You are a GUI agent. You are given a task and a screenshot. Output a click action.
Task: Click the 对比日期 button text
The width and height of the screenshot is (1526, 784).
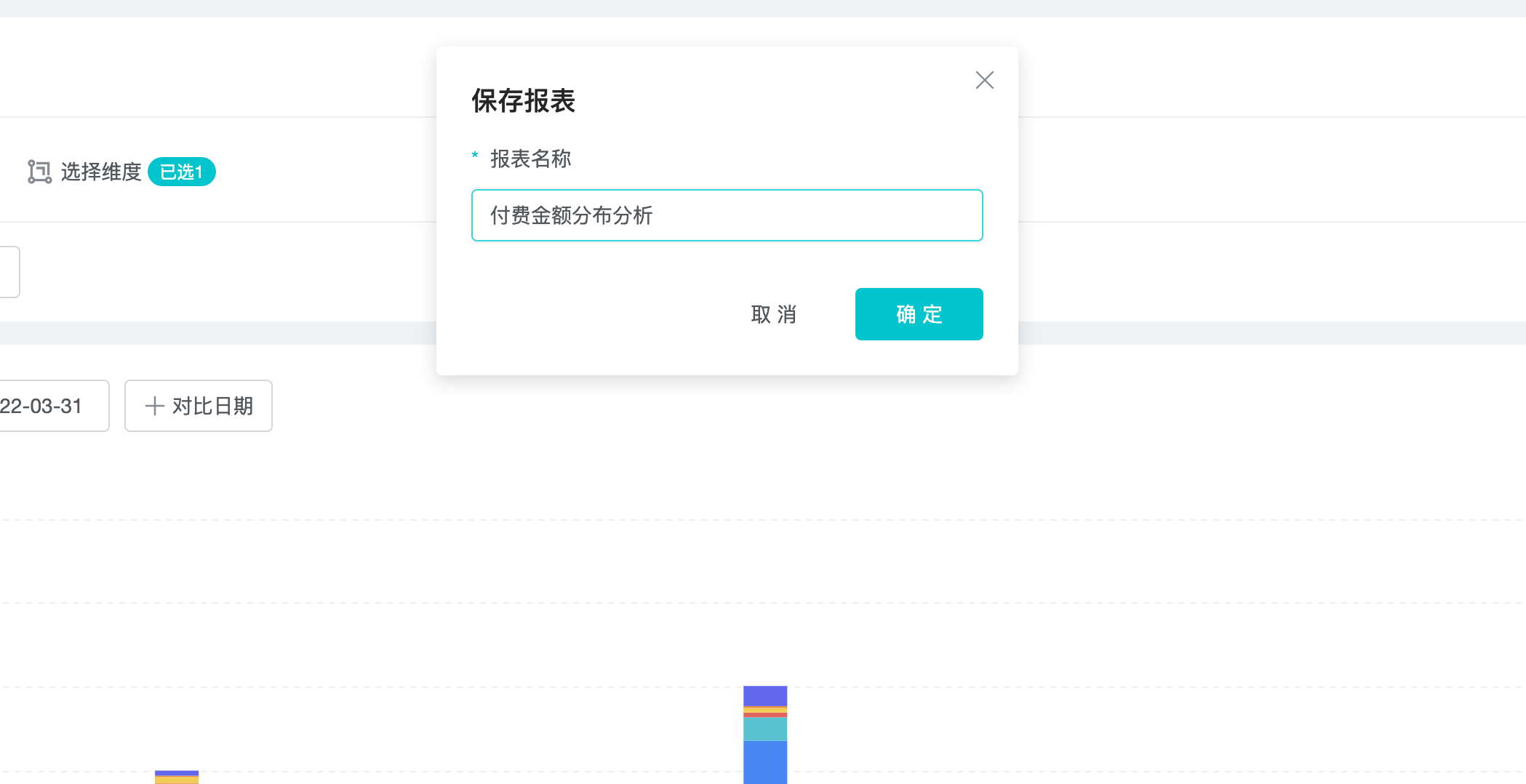[x=212, y=406]
